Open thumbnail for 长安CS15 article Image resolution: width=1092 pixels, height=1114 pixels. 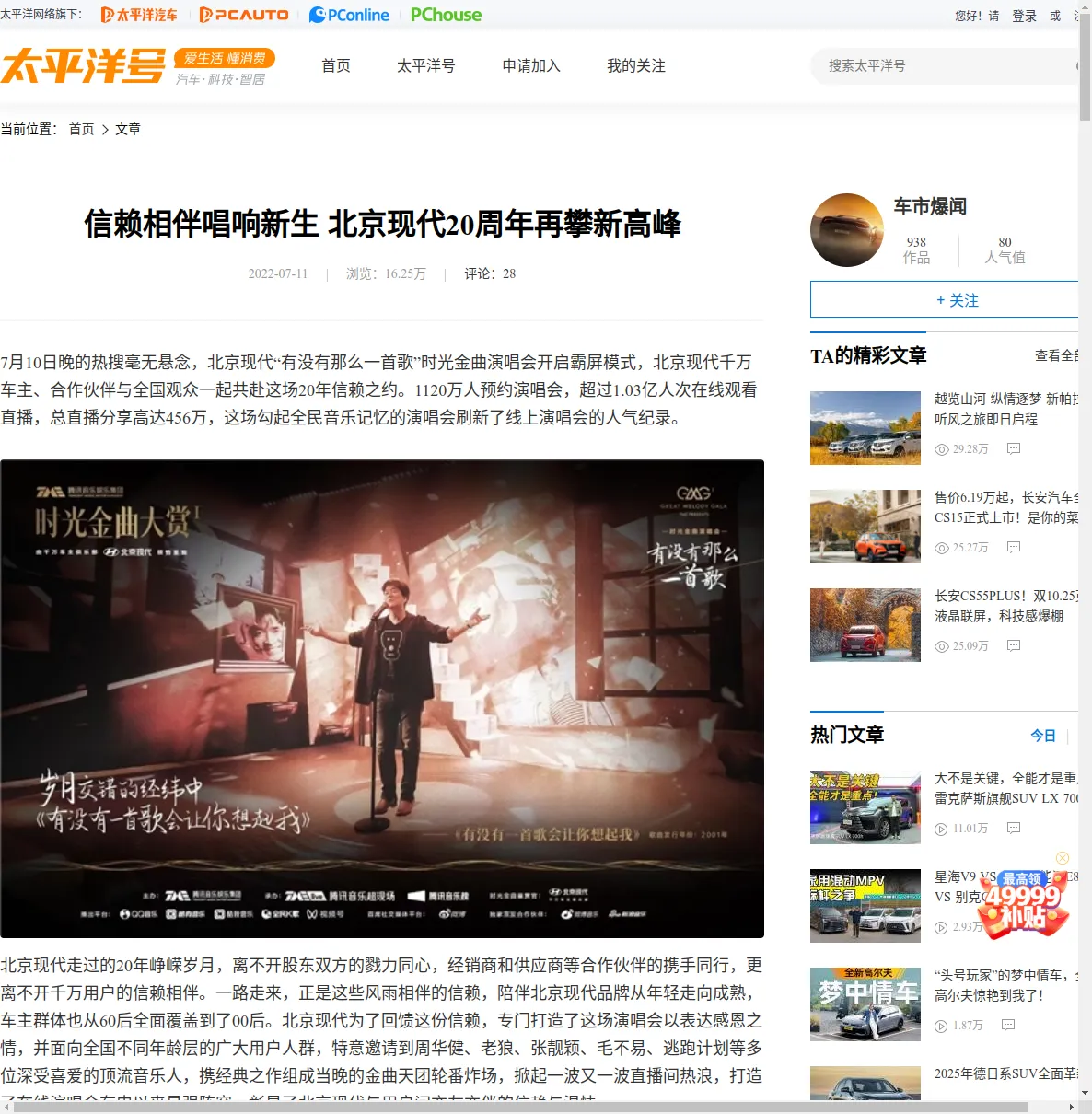pyautogui.click(x=865, y=527)
